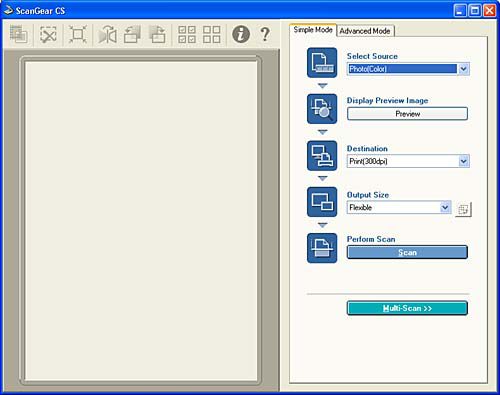
Task: Click the Select All Frames checked icon
Action: coord(187,34)
